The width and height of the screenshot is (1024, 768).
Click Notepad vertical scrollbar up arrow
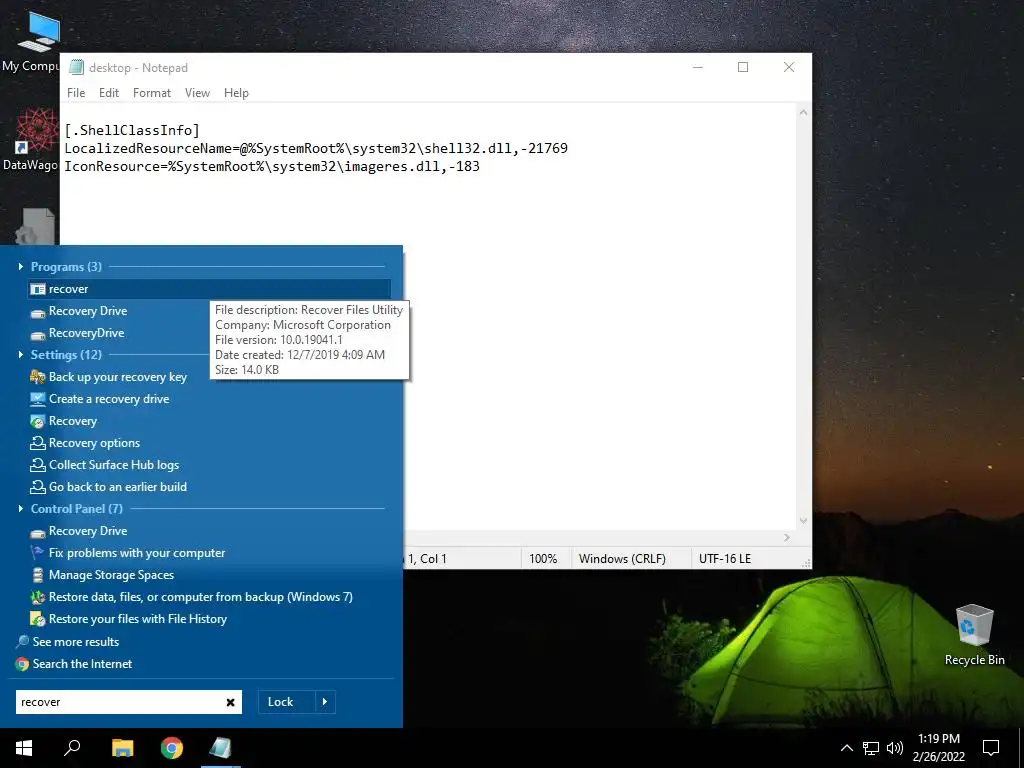(803, 112)
